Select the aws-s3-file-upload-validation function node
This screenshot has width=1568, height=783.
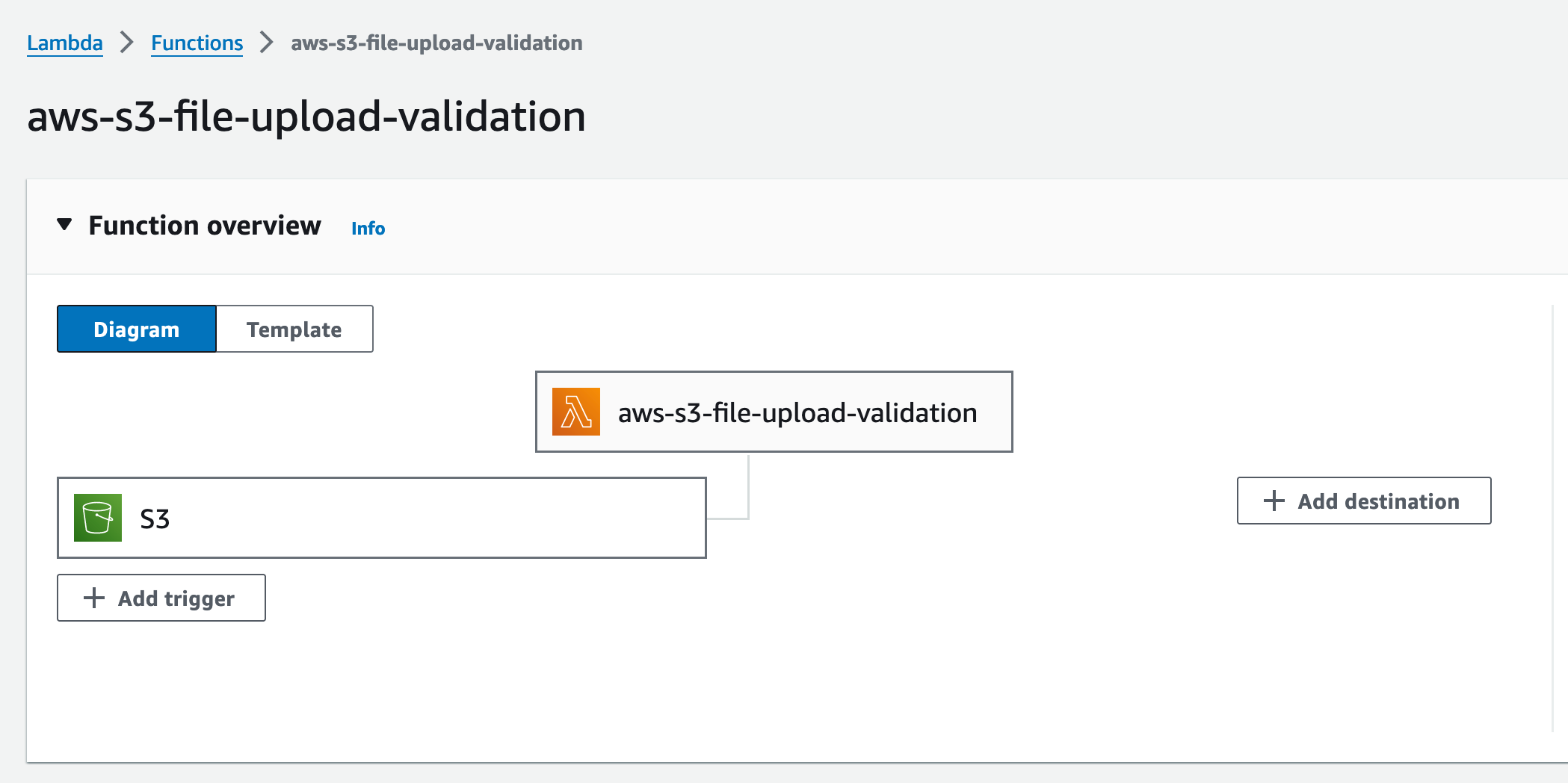pyautogui.click(x=774, y=412)
